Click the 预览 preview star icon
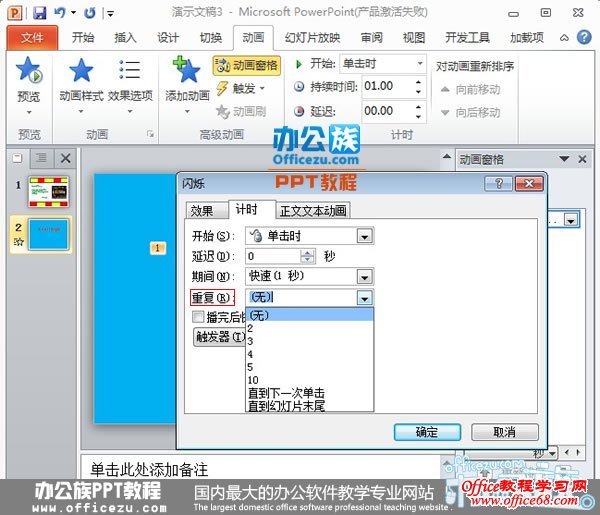600x515 pixels. 29,70
